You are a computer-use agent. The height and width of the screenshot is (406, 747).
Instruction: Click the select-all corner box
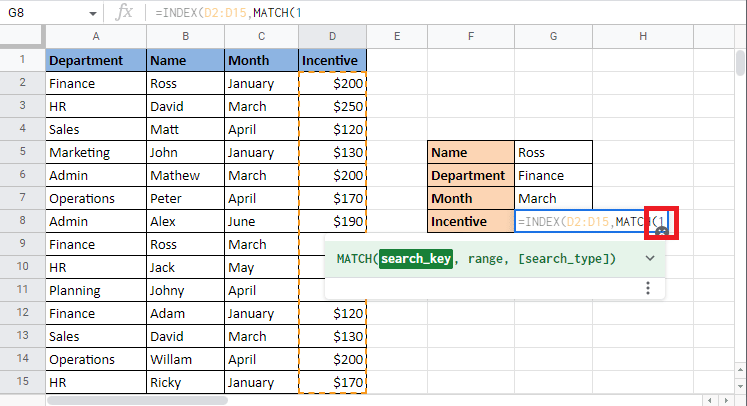coord(21,37)
